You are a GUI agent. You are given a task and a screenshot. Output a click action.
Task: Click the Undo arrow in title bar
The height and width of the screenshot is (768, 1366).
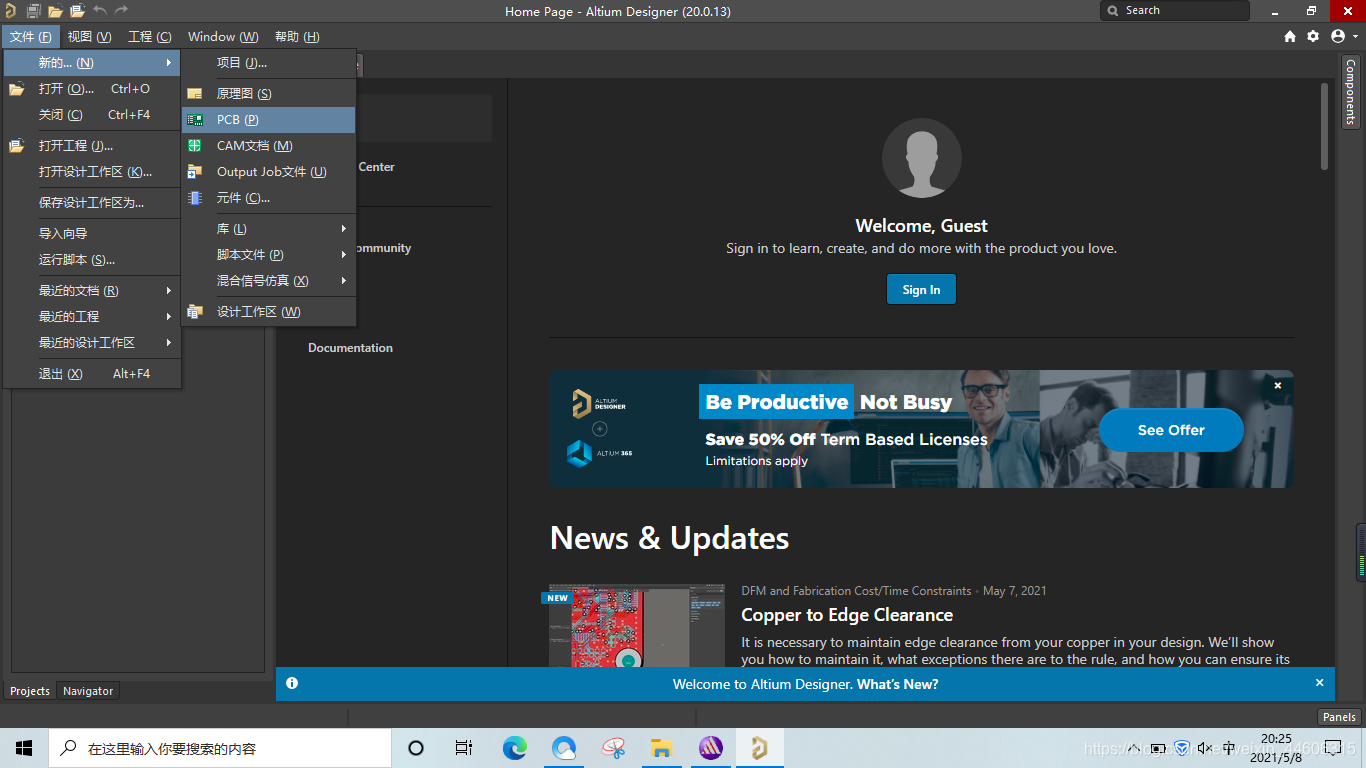100,11
